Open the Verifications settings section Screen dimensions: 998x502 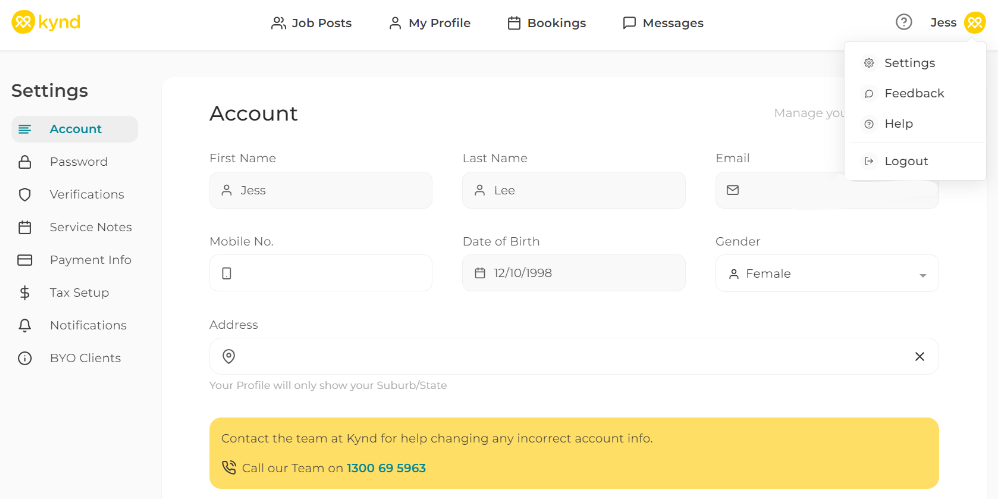click(x=87, y=194)
